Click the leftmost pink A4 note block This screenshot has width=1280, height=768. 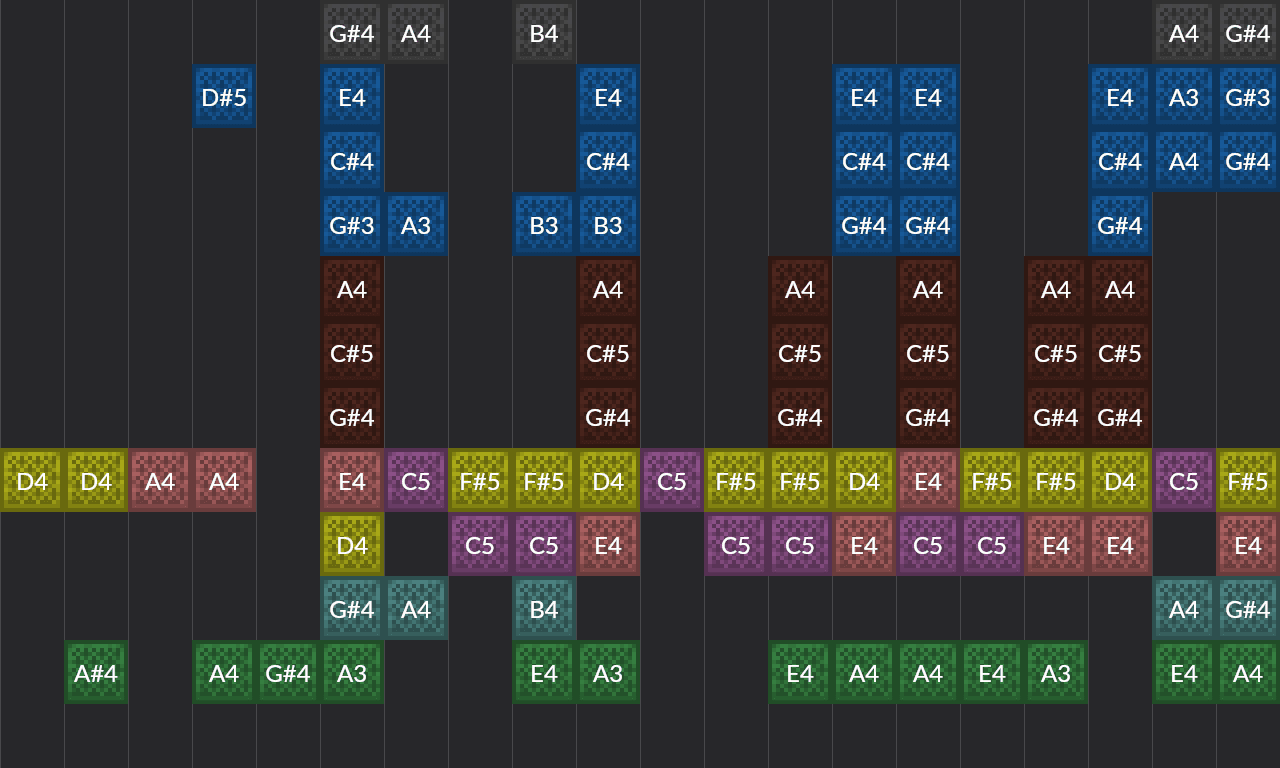click(x=160, y=481)
